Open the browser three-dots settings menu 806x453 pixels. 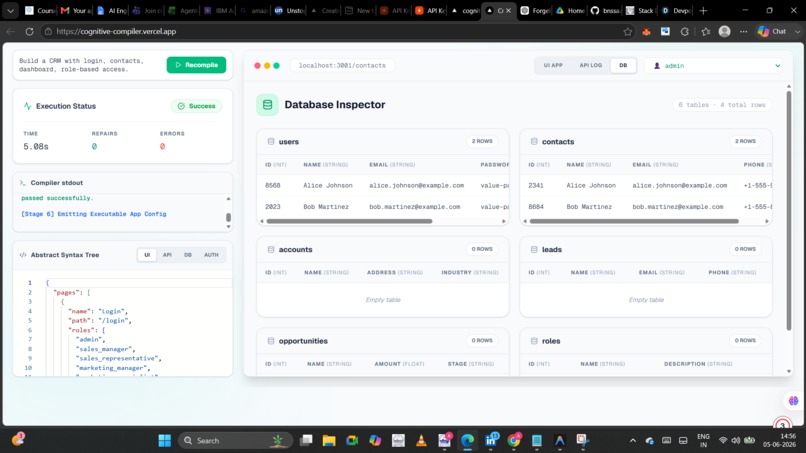point(743,31)
